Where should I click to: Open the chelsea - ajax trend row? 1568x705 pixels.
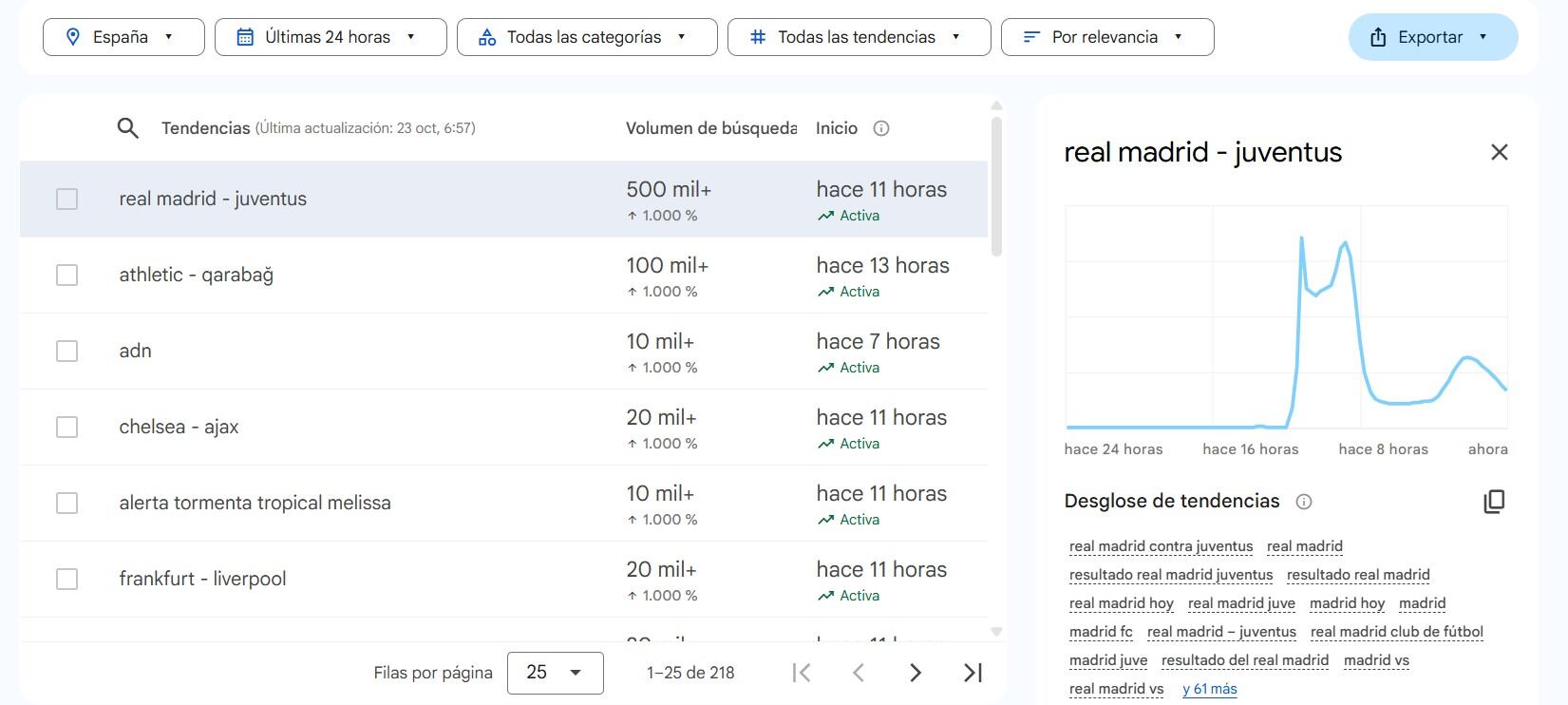tap(503, 427)
